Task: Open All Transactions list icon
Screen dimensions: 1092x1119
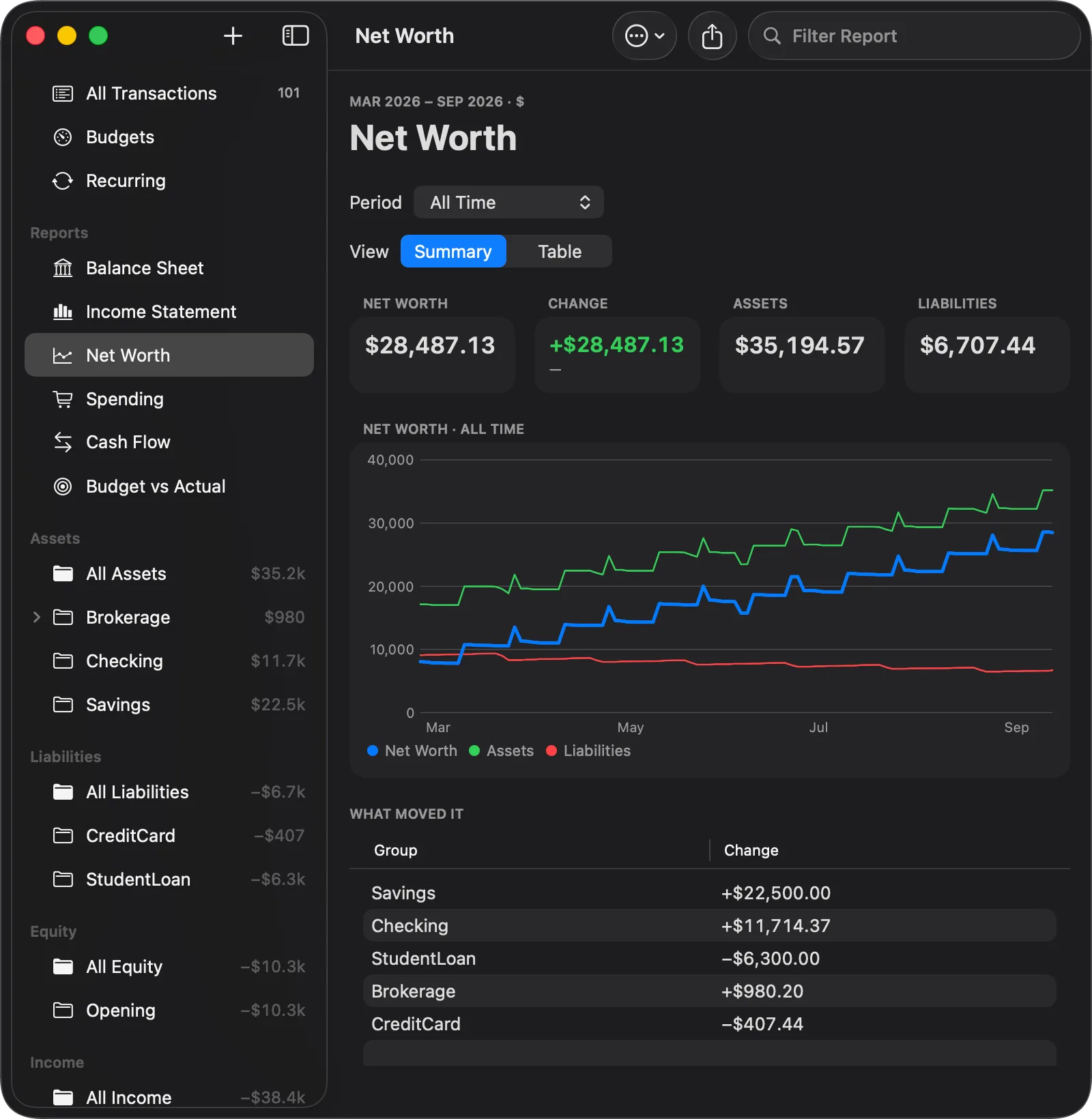Action: [63, 93]
